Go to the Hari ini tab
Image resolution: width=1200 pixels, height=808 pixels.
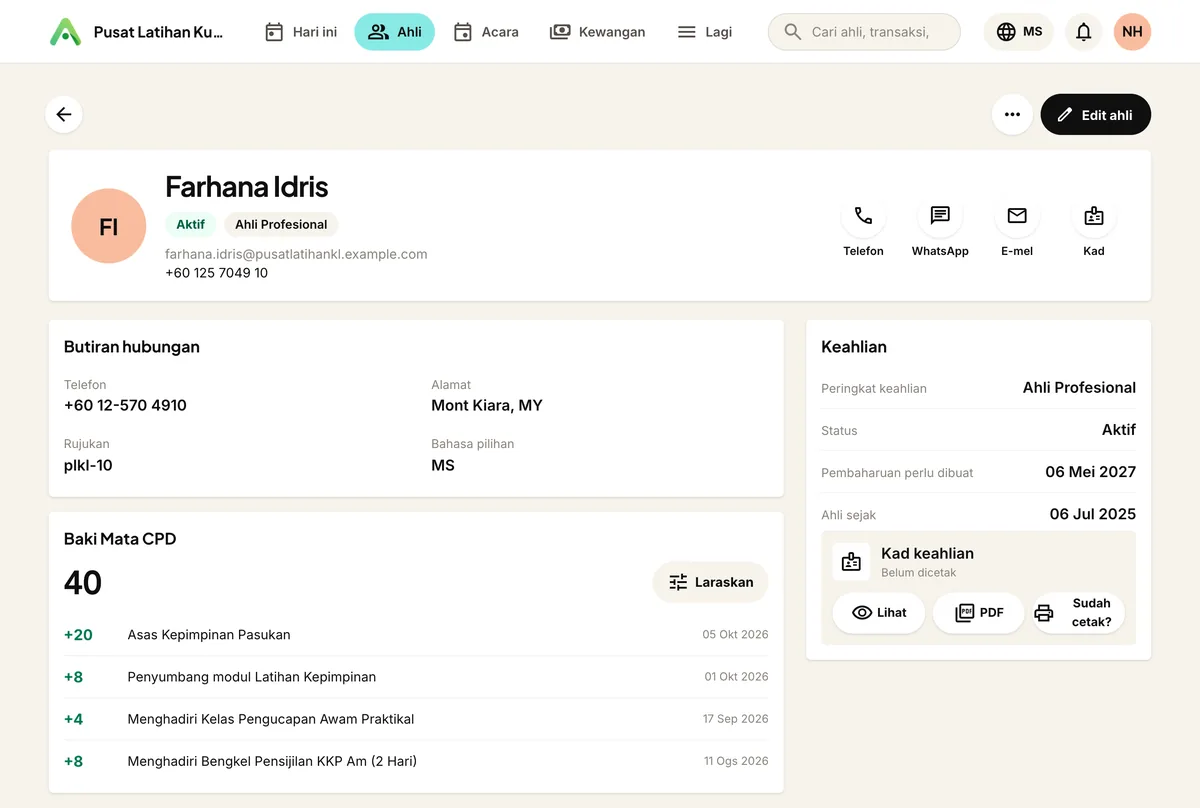point(301,32)
